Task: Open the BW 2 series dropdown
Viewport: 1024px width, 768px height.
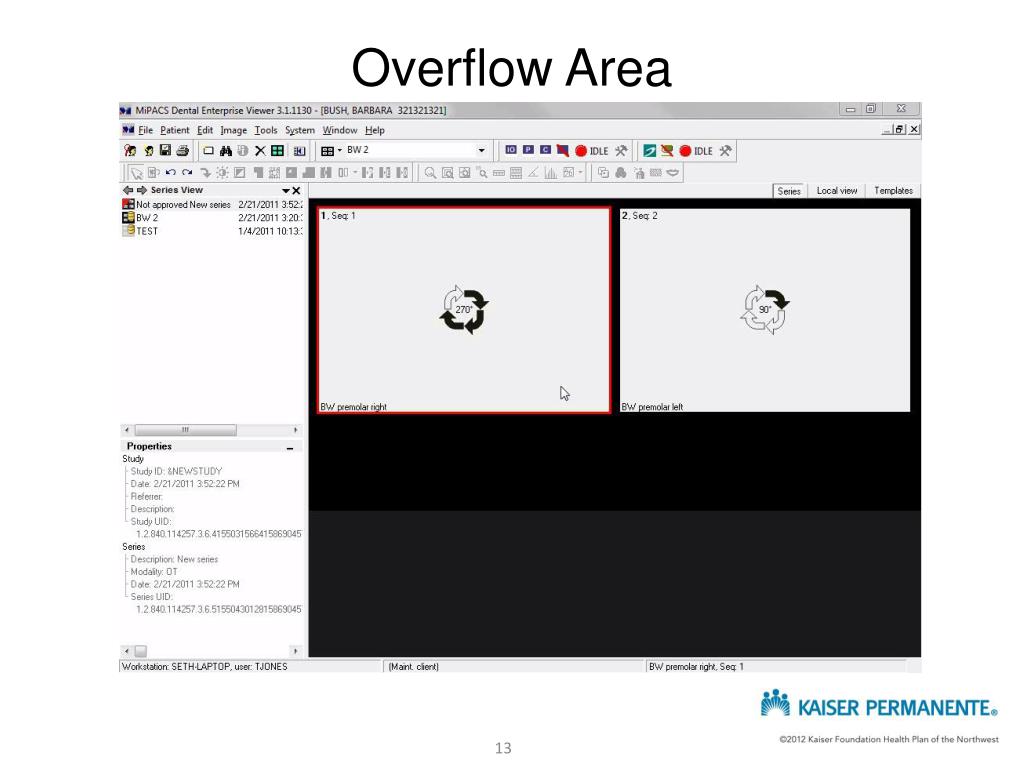Action: pos(481,150)
